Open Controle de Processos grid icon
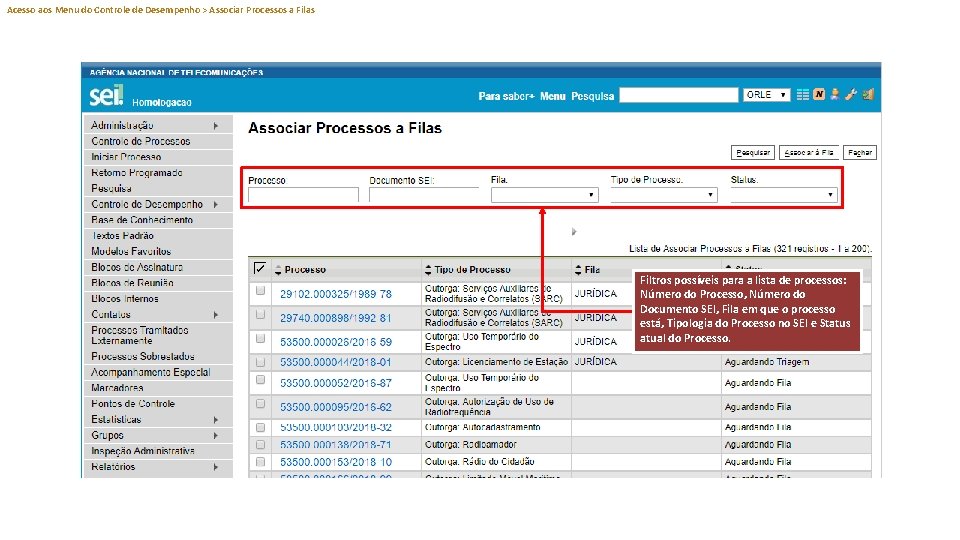960x540 pixels. click(x=802, y=95)
